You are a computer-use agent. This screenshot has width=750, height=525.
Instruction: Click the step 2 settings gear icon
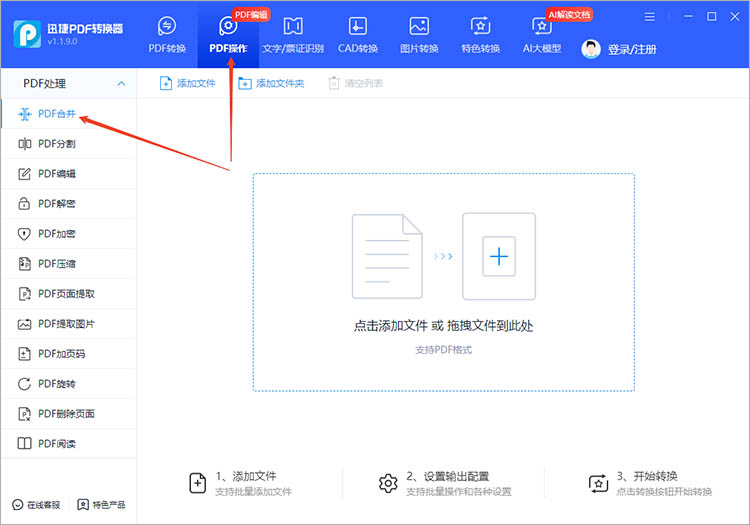(388, 484)
